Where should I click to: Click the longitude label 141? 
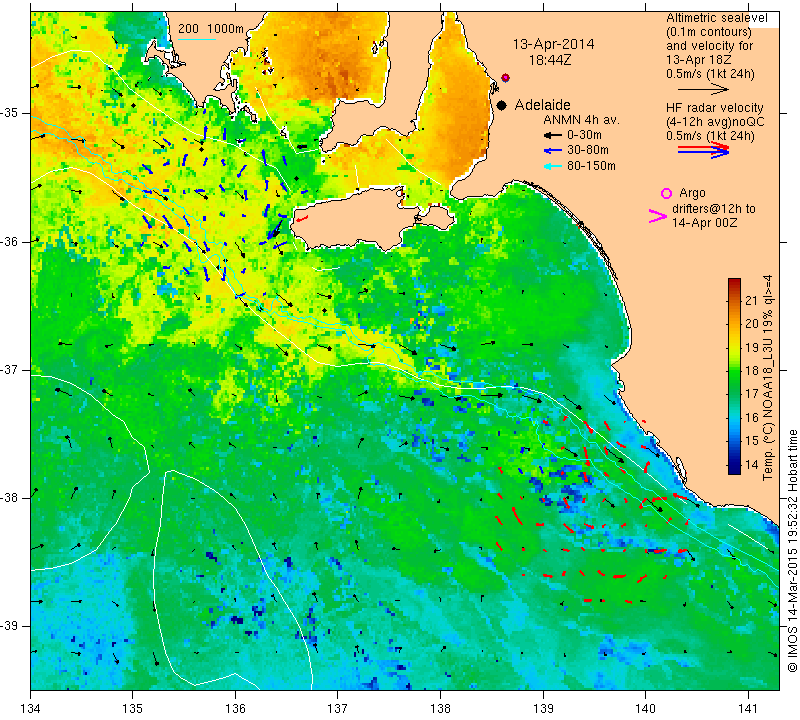pyautogui.click(x=748, y=709)
